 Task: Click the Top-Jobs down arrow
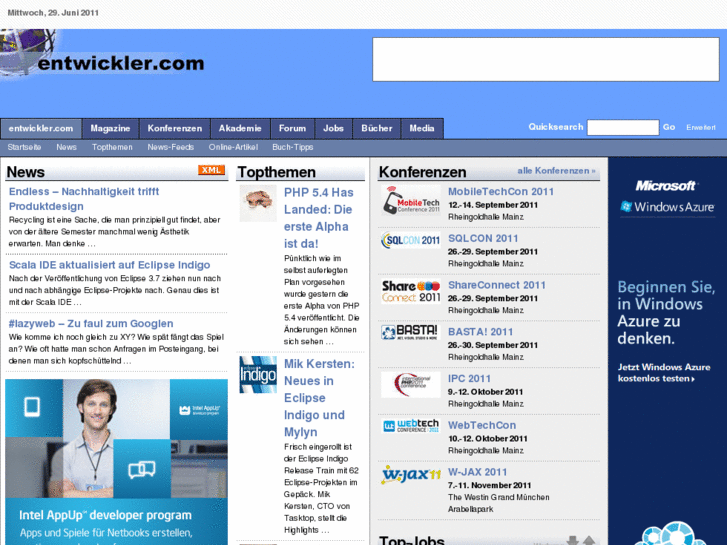573,540
